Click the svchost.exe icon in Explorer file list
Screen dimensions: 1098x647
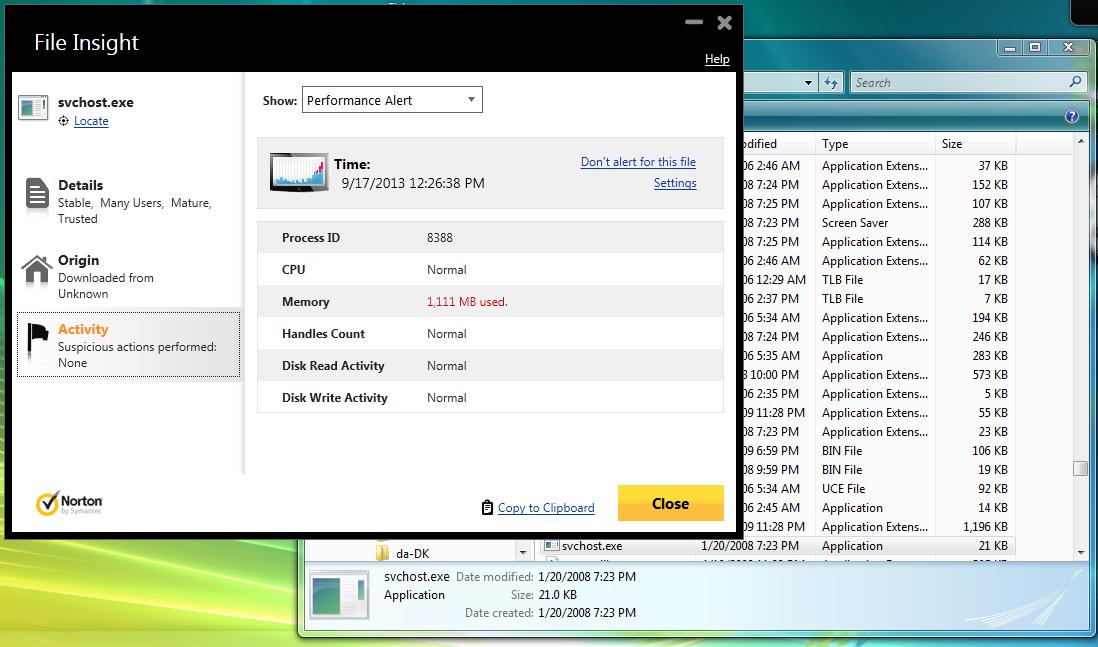[x=552, y=545]
